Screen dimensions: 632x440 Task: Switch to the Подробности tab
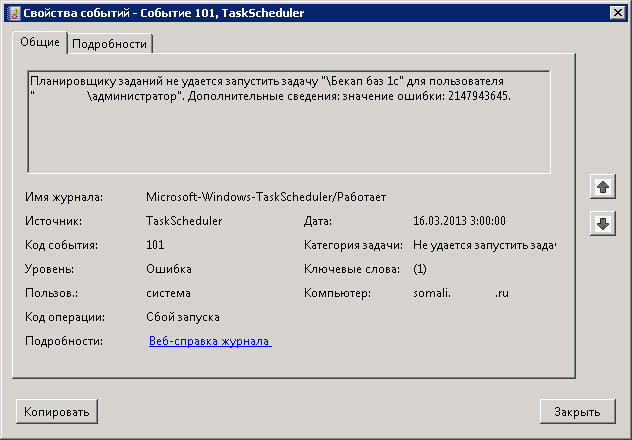click(109, 44)
